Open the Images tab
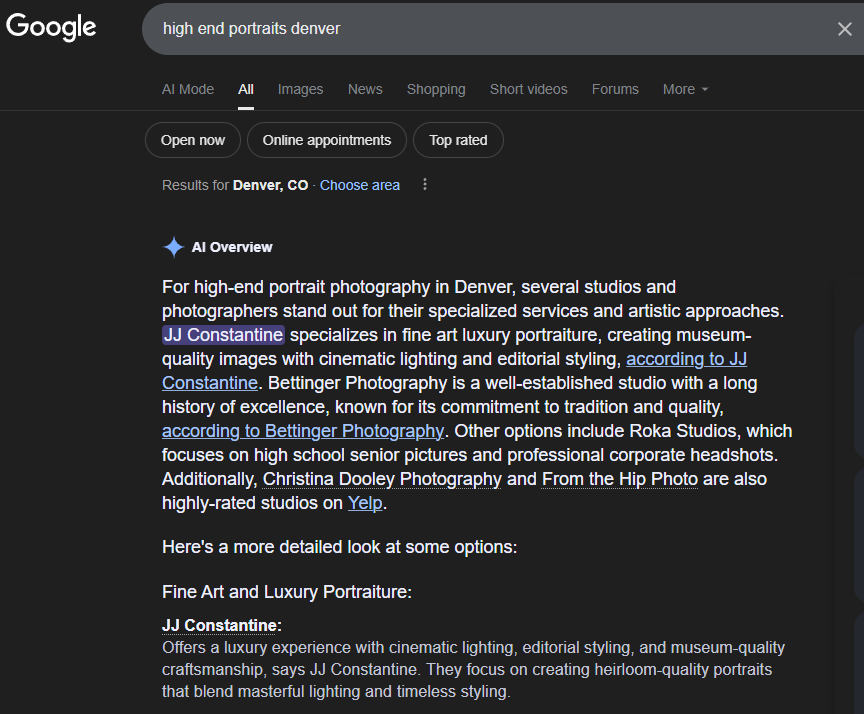This screenshot has height=714, width=864. point(300,89)
